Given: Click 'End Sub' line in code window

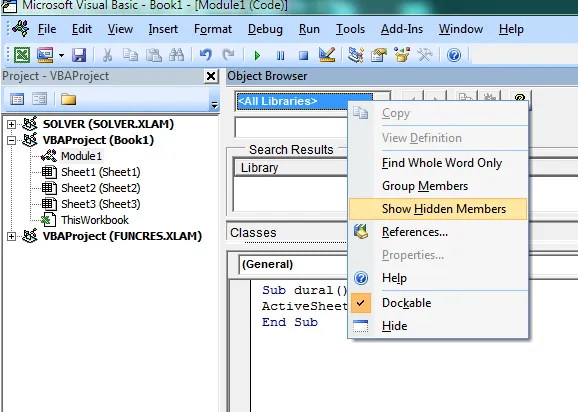Looking at the screenshot, I should click(290, 322).
